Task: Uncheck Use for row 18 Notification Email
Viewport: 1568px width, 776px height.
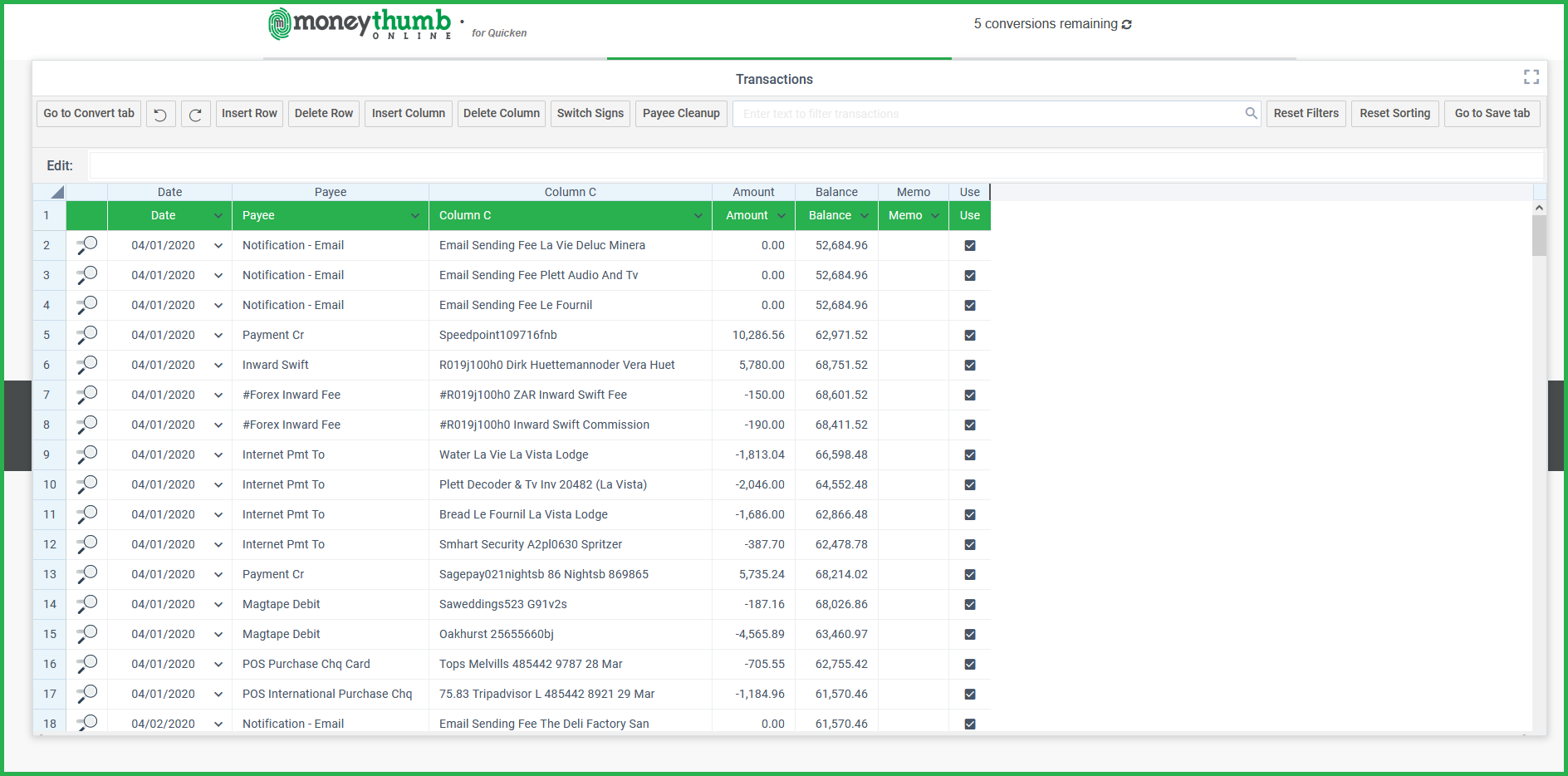Action: [x=969, y=724]
